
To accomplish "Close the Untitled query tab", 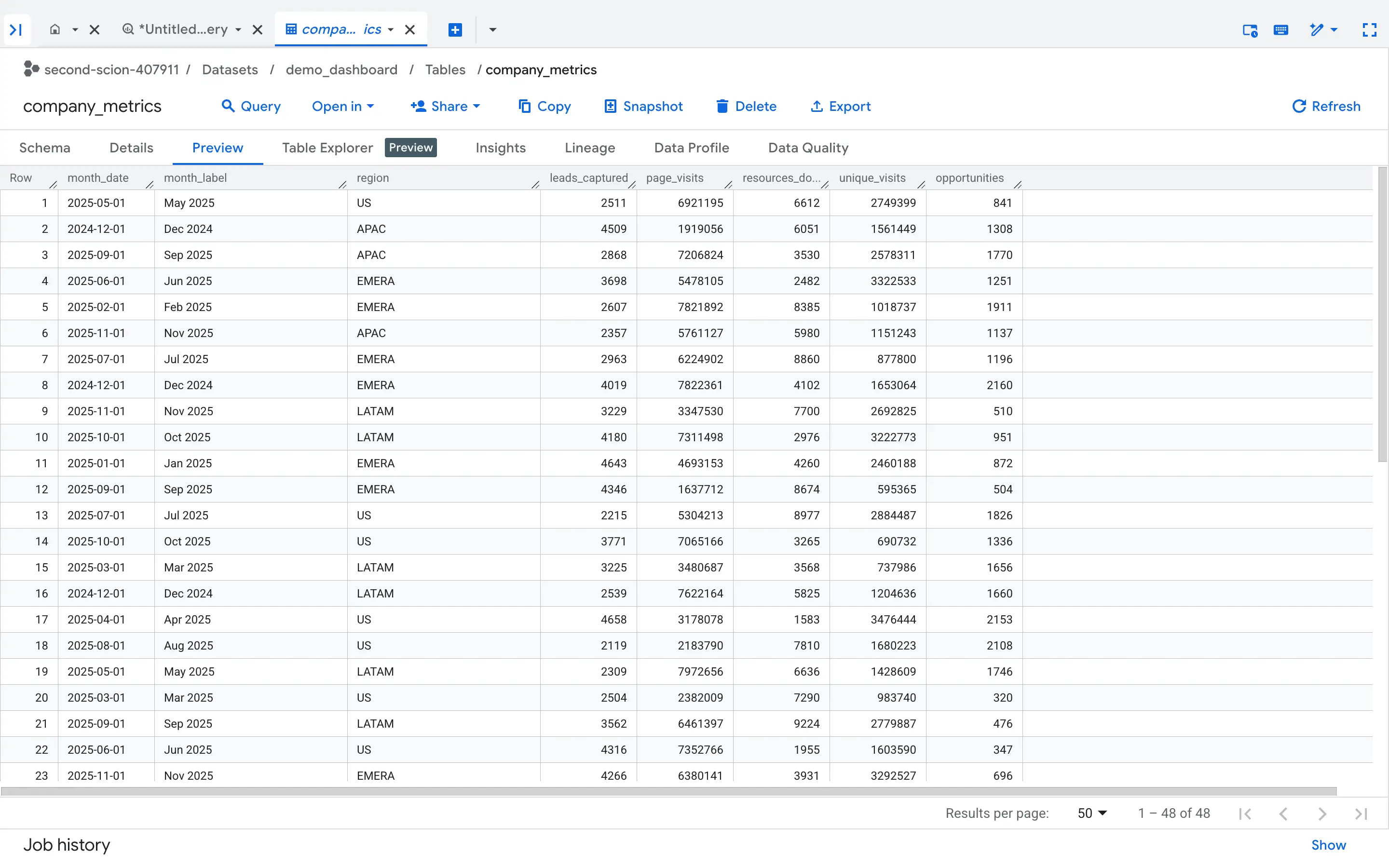I will coord(258,30).
